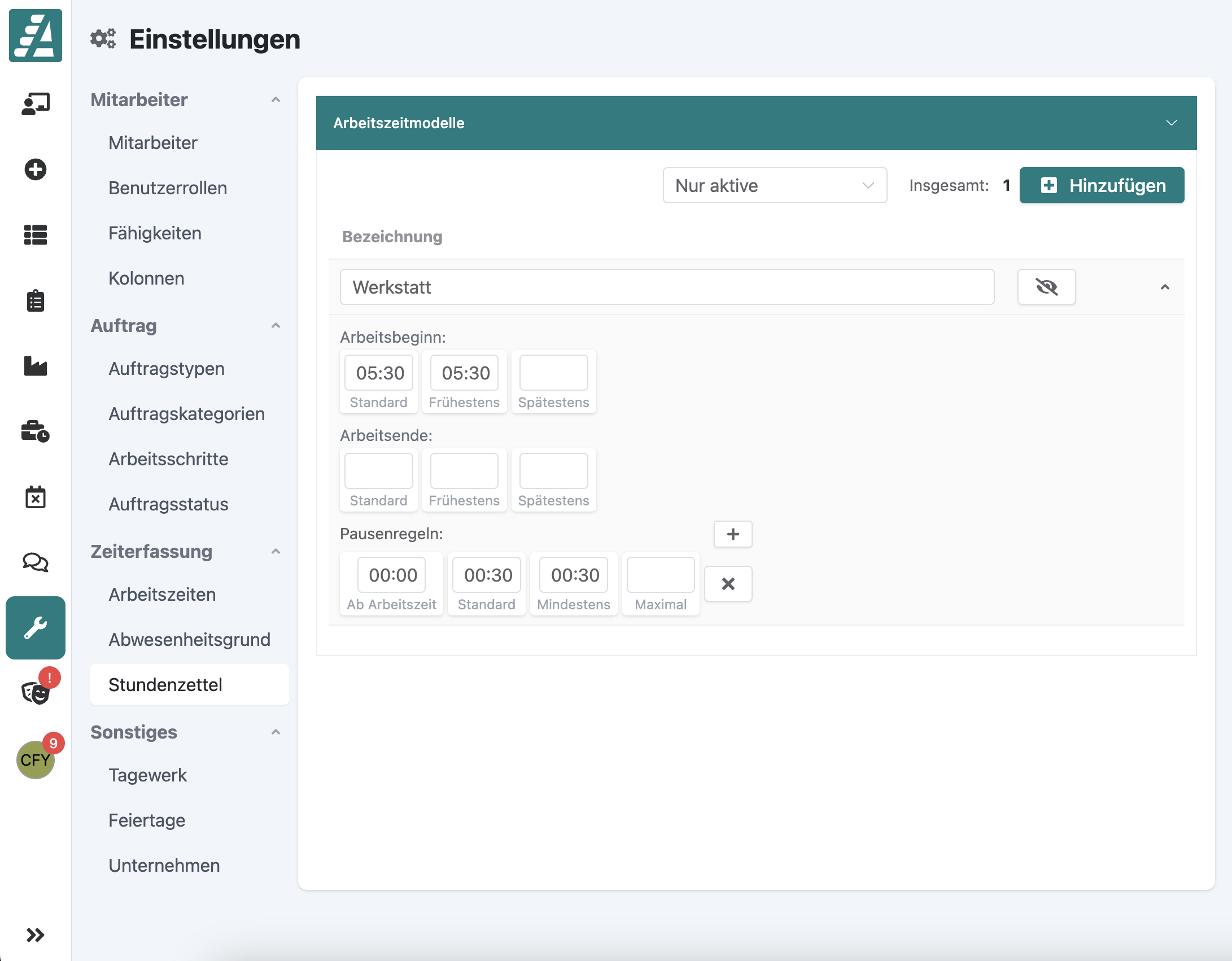Open Arbeitszeiten settings page
This screenshot has height=961, width=1232.
(x=162, y=595)
